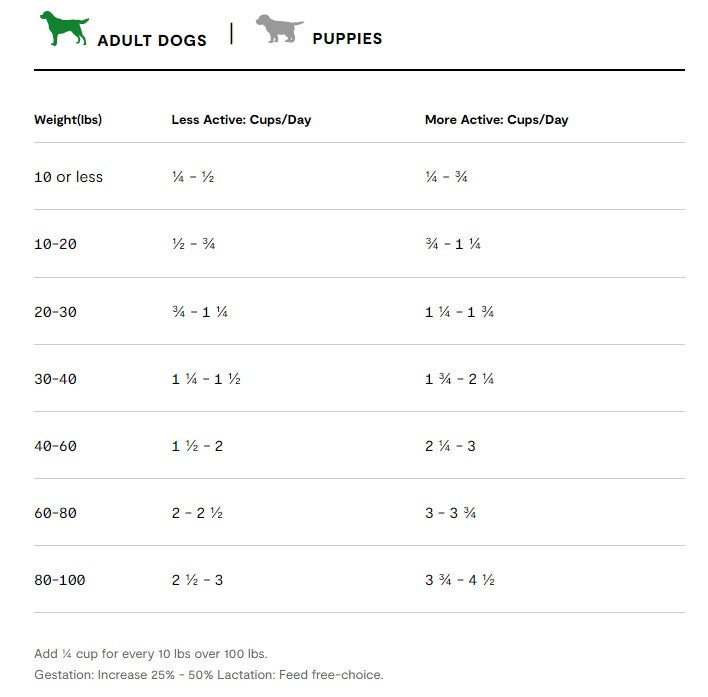
Task: Click the over 100 lbs footnote
Action: [x=151, y=654]
